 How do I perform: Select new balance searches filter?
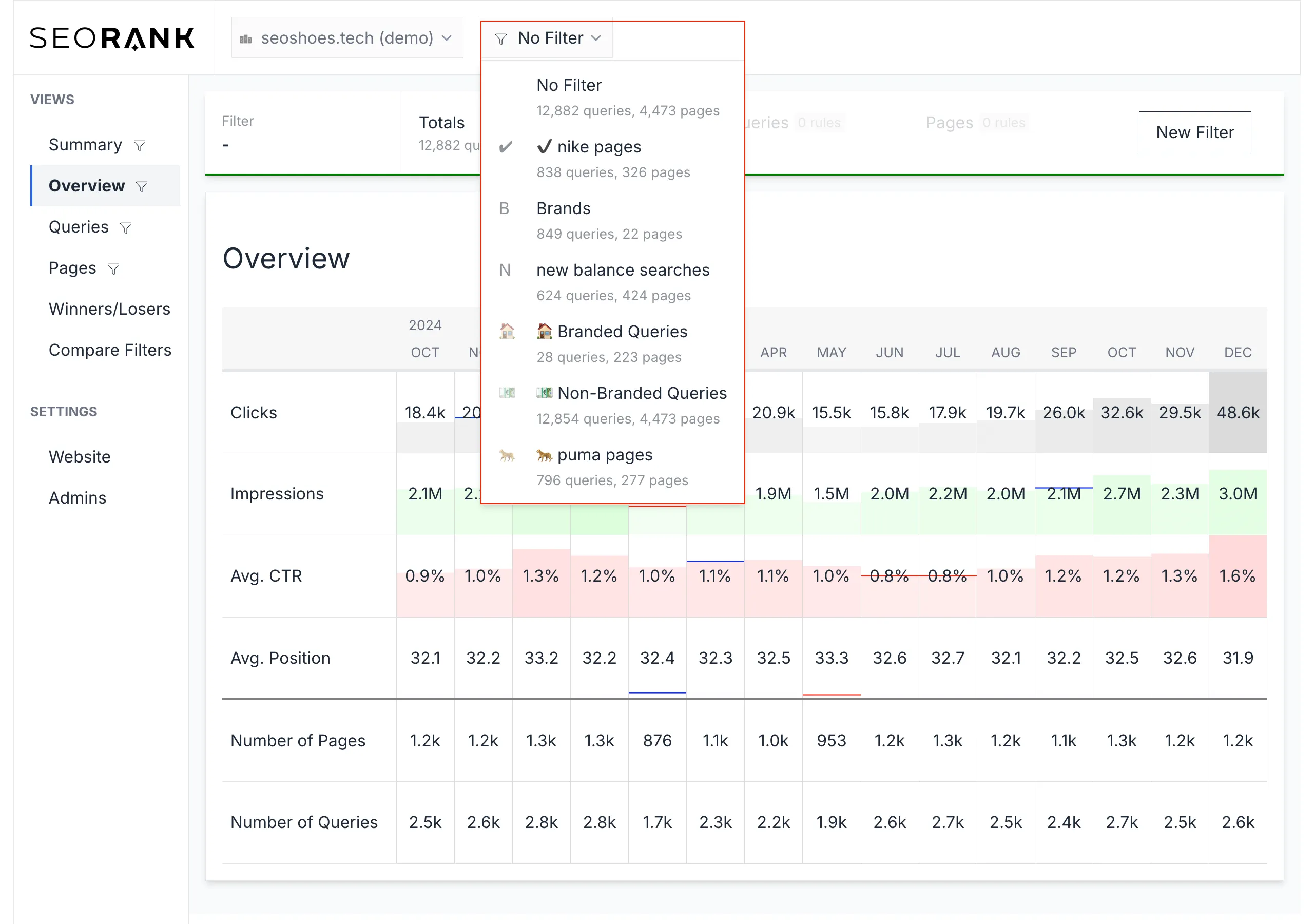click(x=622, y=270)
